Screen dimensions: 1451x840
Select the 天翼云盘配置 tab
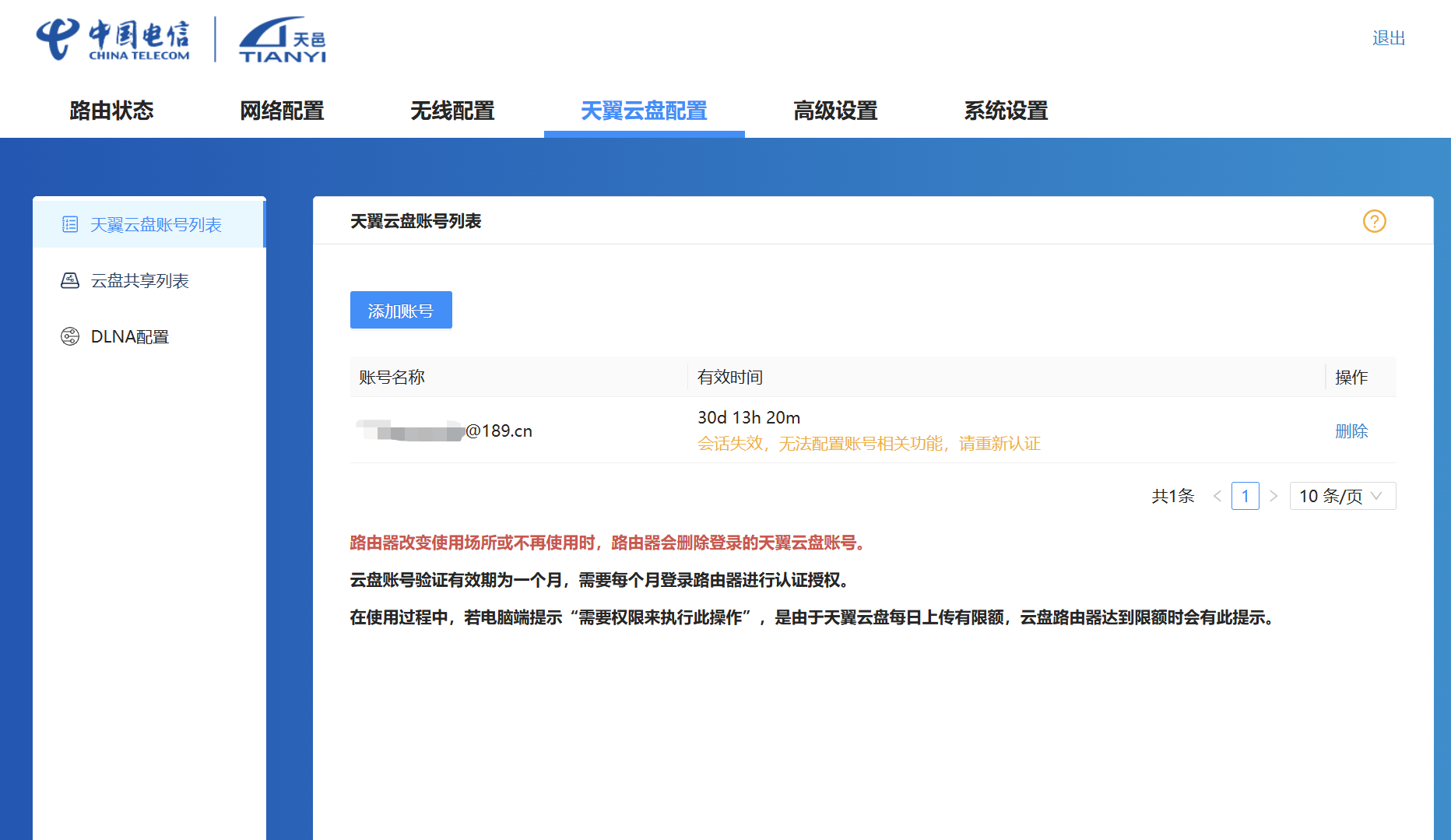pyautogui.click(x=644, y=111)
